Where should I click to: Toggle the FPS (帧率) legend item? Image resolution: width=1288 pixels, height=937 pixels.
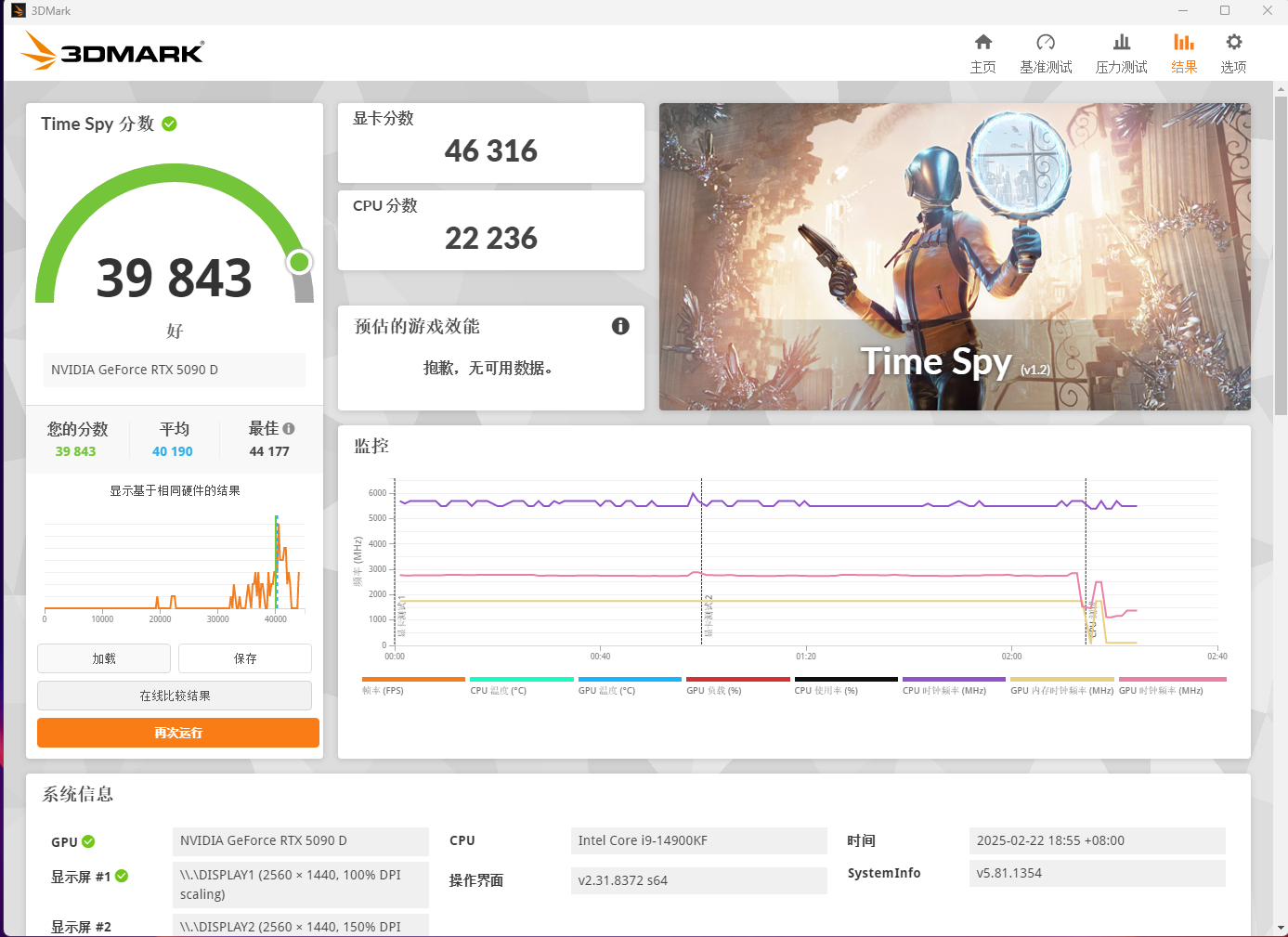pyautogui.click(x=413, y=686)
